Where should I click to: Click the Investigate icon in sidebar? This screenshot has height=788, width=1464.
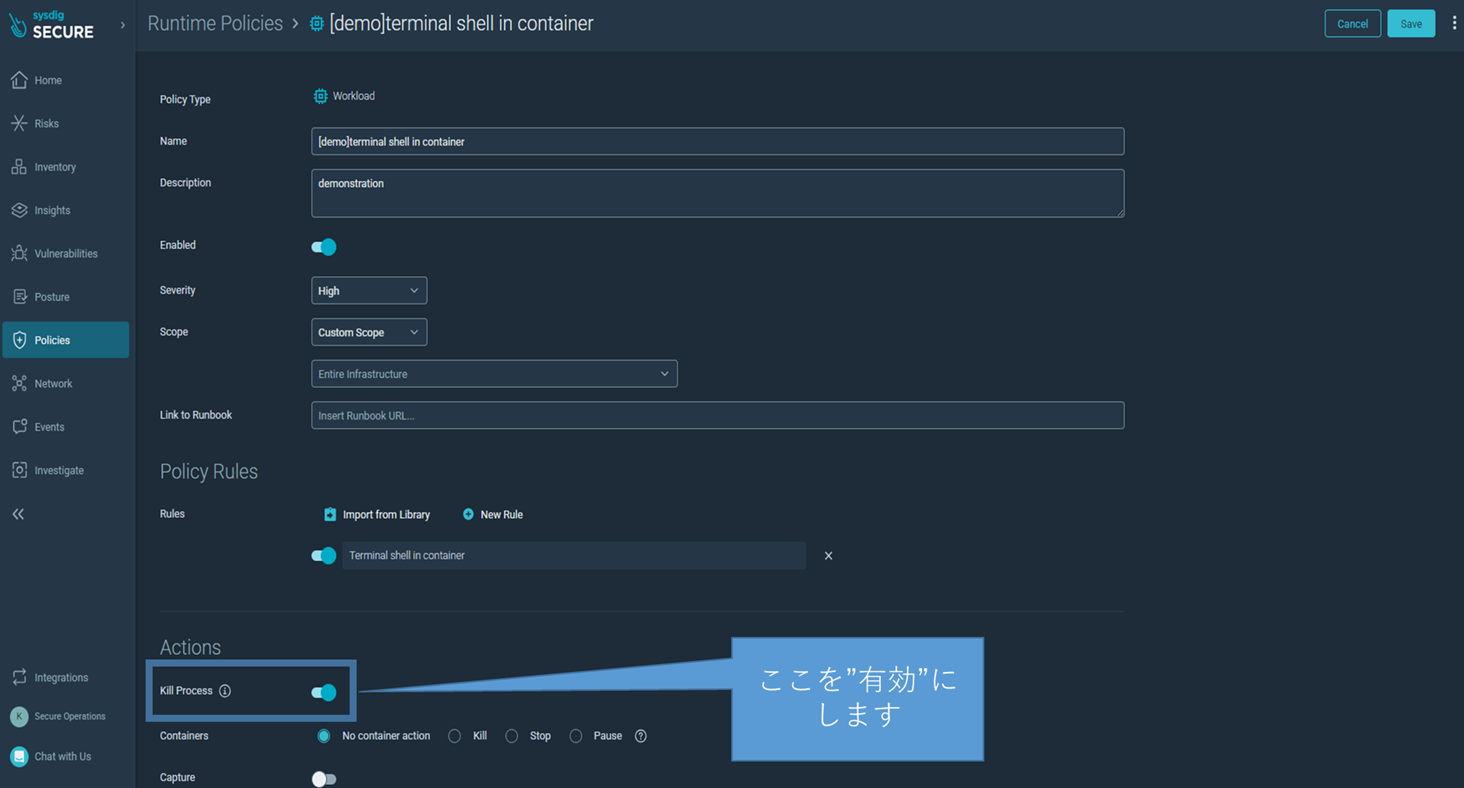click(19, 470)
